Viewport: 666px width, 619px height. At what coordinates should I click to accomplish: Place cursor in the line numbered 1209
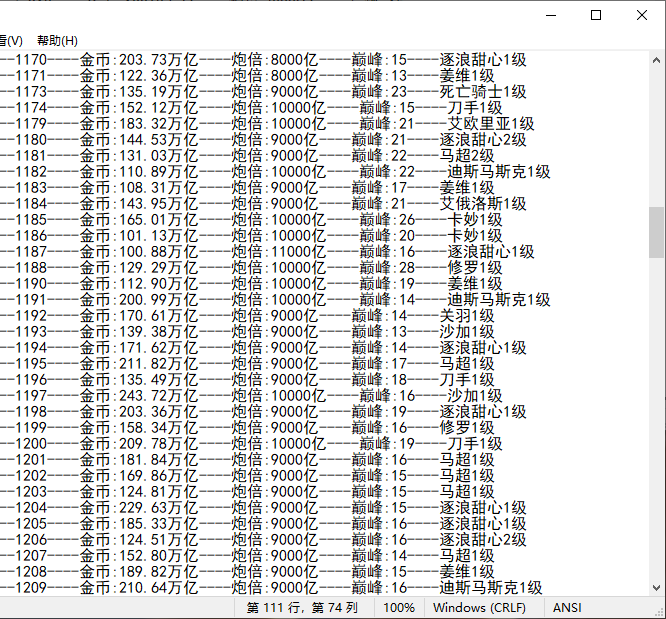coord(30,588)
